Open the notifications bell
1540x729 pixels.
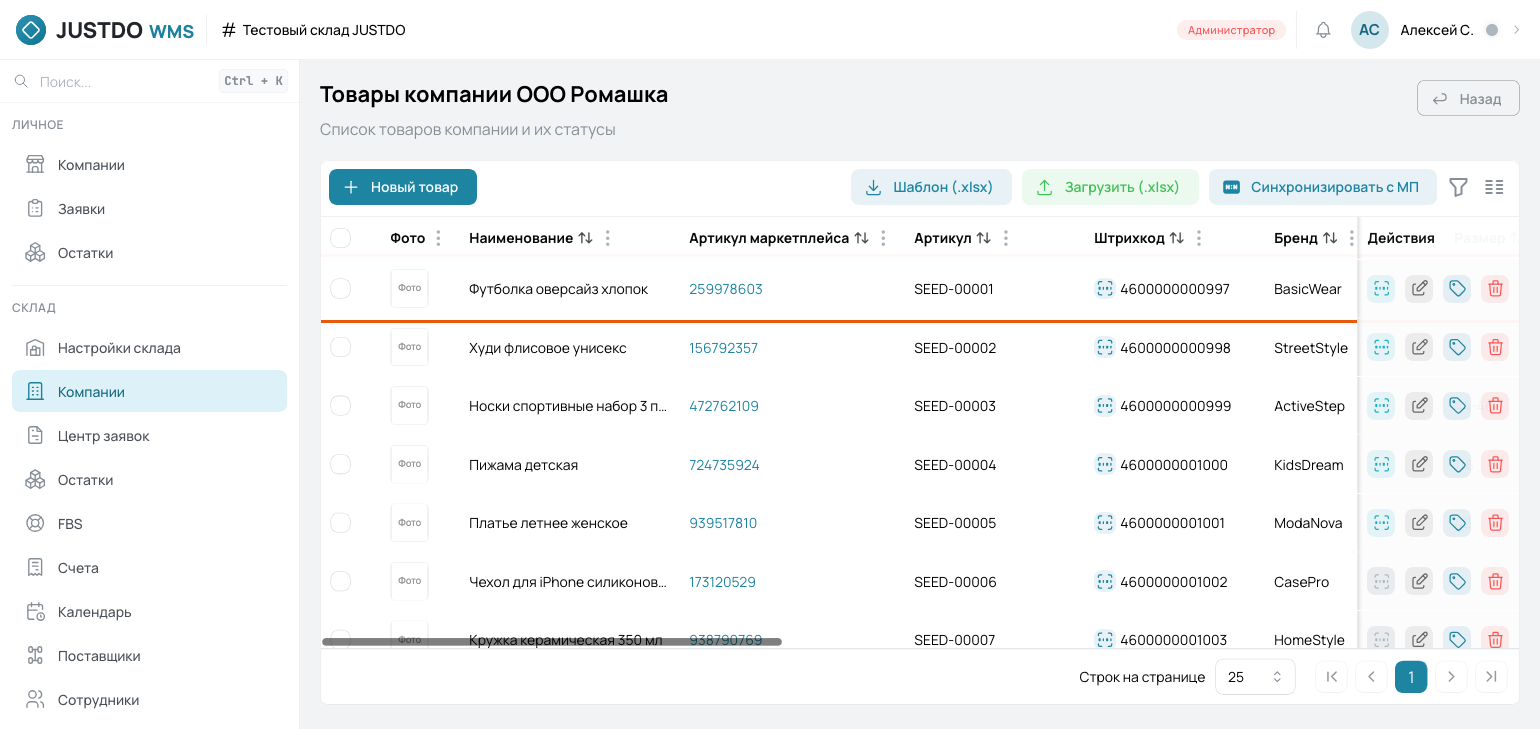(1323, 30)
